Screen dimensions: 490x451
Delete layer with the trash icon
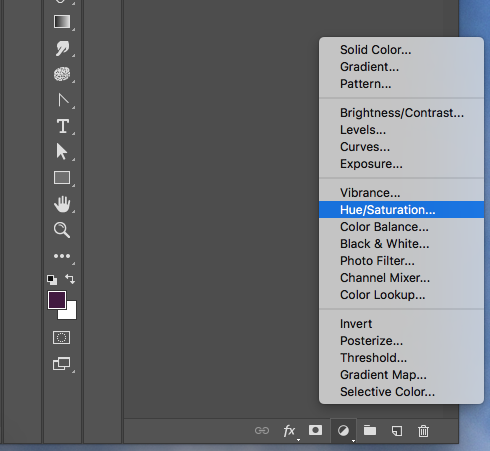(x=423, y=431)
